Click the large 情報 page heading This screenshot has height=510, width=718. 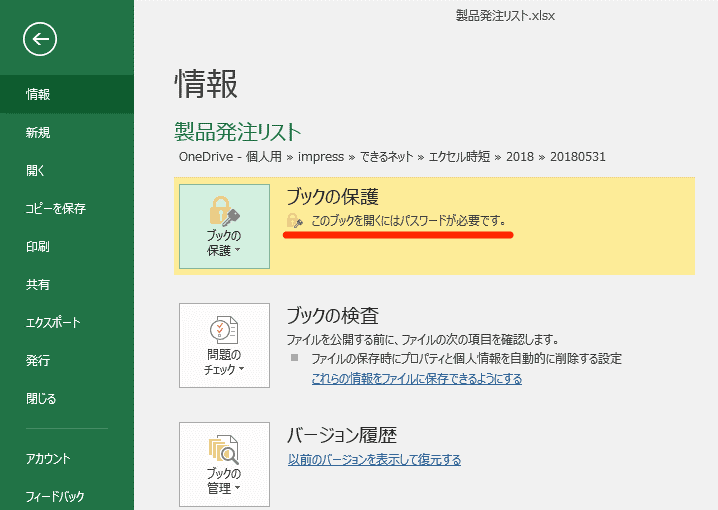pos(206,84)
